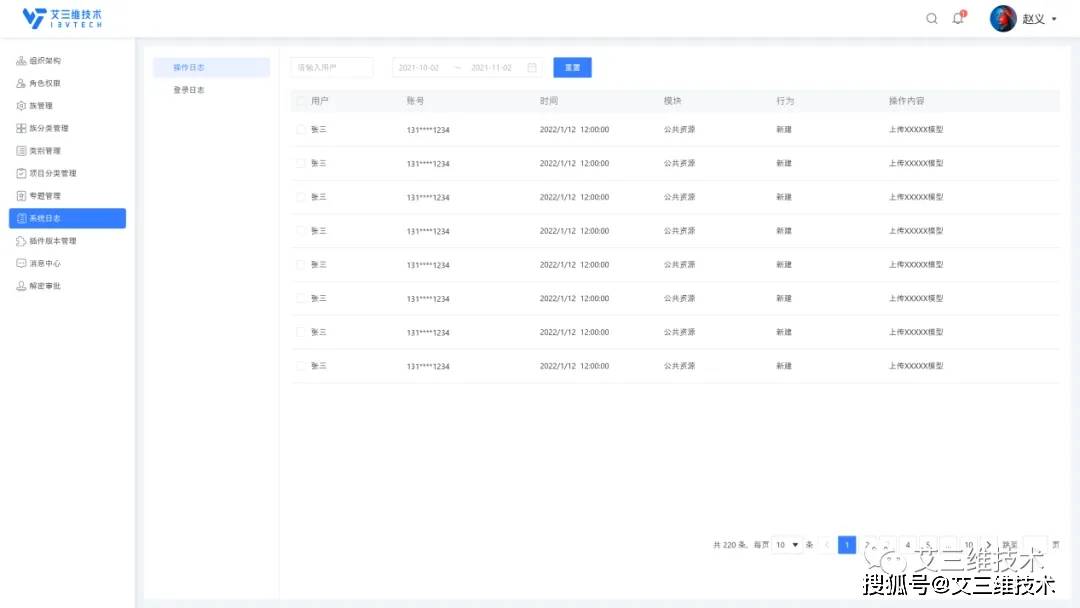The height and width of the screenshot is (608, 1080).
Task: Focus the 请输入用户 search field
Action: 332,67
